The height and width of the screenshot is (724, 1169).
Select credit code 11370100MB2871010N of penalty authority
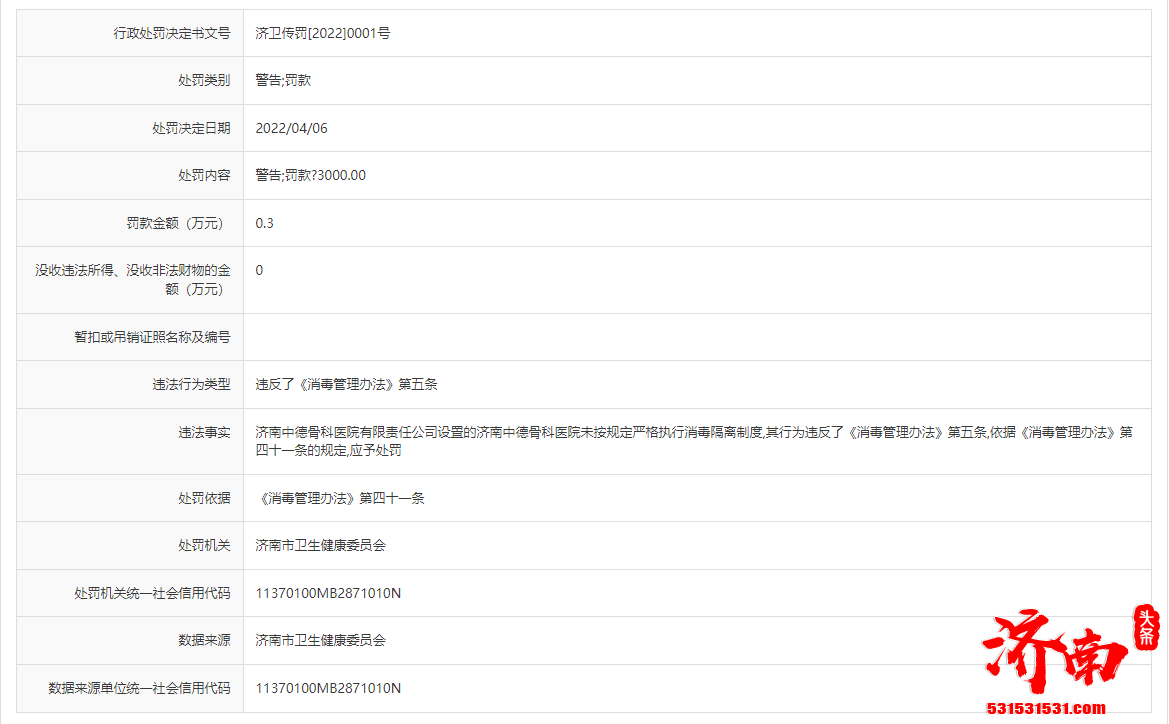pos(328,593)
